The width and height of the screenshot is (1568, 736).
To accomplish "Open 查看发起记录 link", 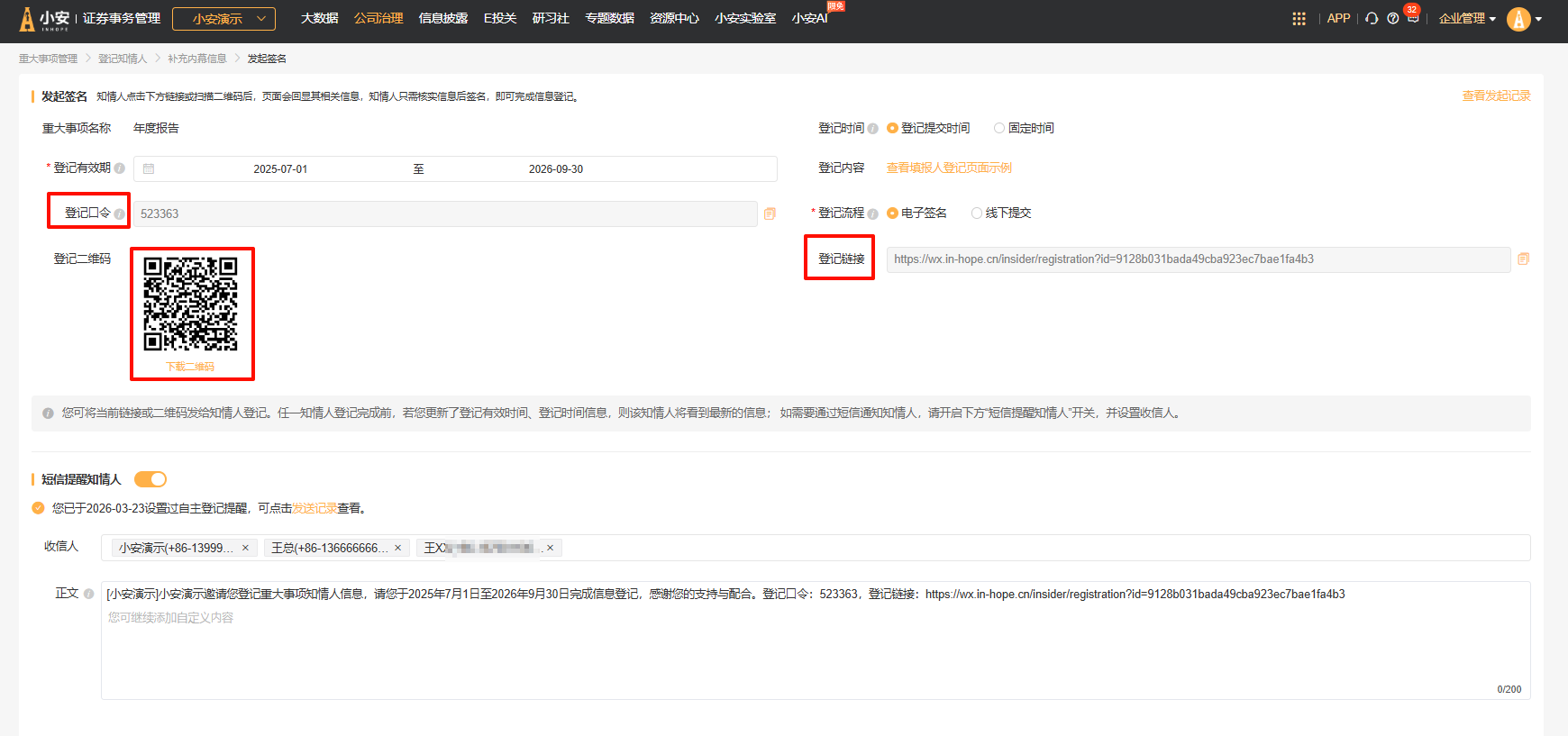I will click(x=1496, y=95).
